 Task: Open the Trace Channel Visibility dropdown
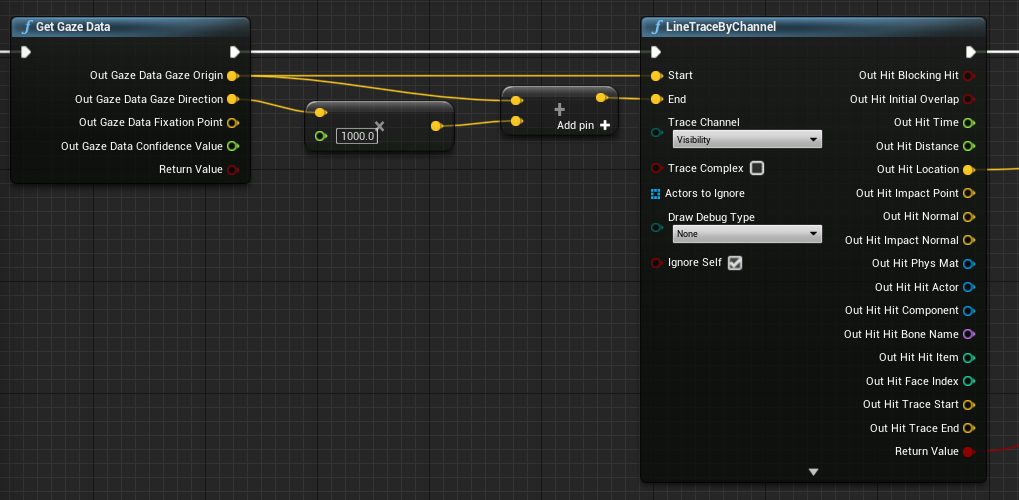tap(747, 139)
